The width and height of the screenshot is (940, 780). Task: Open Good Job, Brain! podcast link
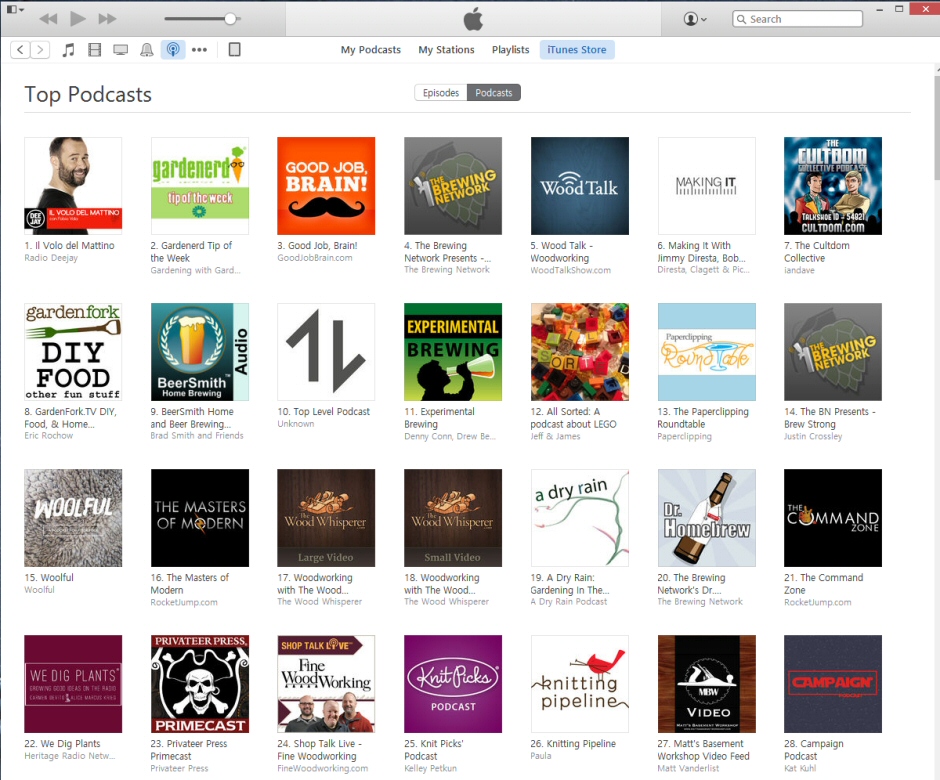point(322,246)
